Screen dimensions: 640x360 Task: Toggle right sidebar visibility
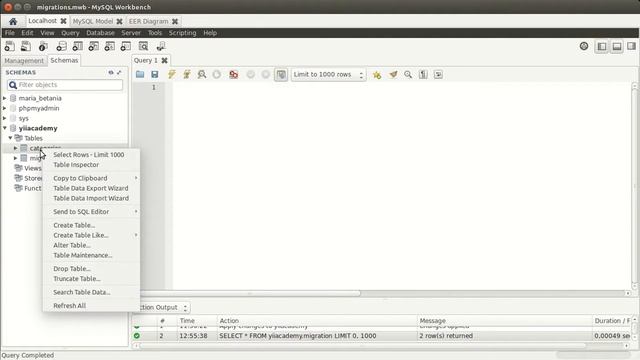631,47
